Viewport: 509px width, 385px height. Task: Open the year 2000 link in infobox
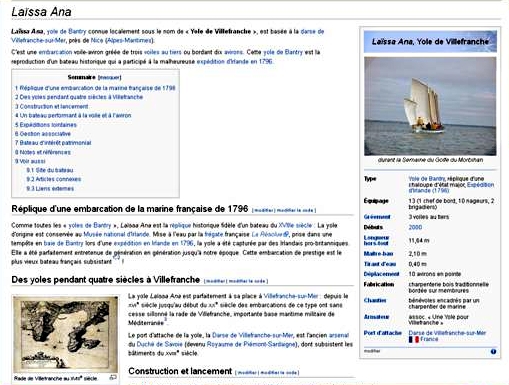pyautogui.click(x=415, y=227)
